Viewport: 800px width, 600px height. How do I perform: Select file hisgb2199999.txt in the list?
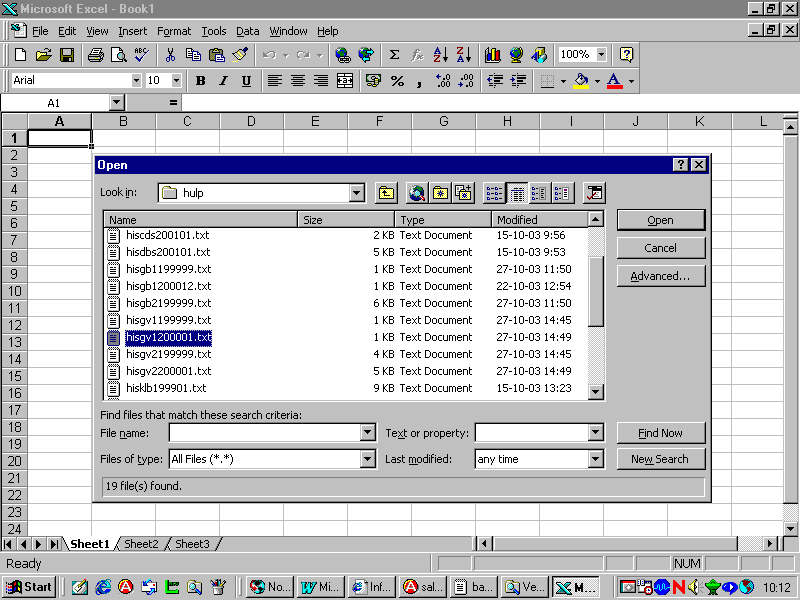tap(168, 303)
